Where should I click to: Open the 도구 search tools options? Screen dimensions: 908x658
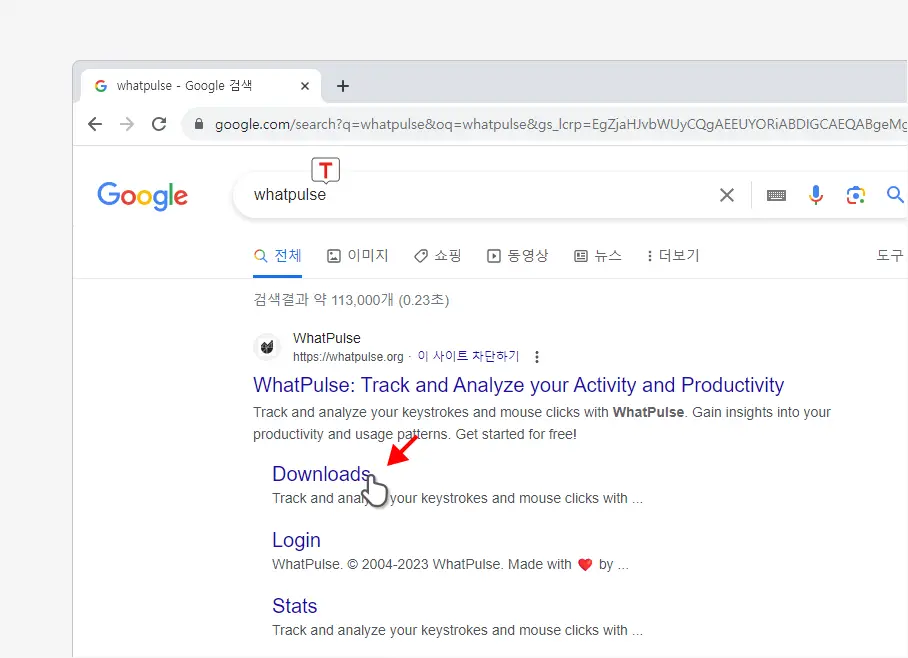(889, 255)
